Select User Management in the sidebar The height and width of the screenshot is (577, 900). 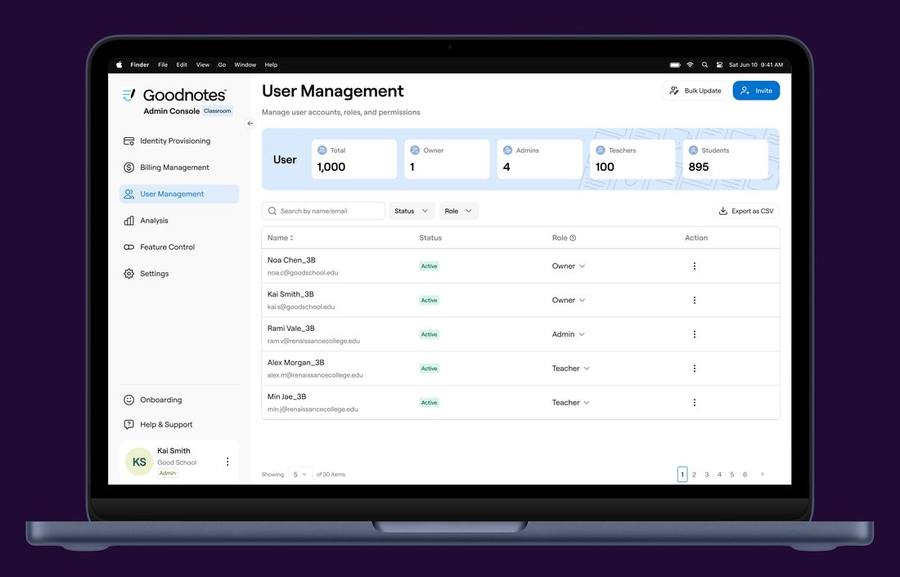179,194
